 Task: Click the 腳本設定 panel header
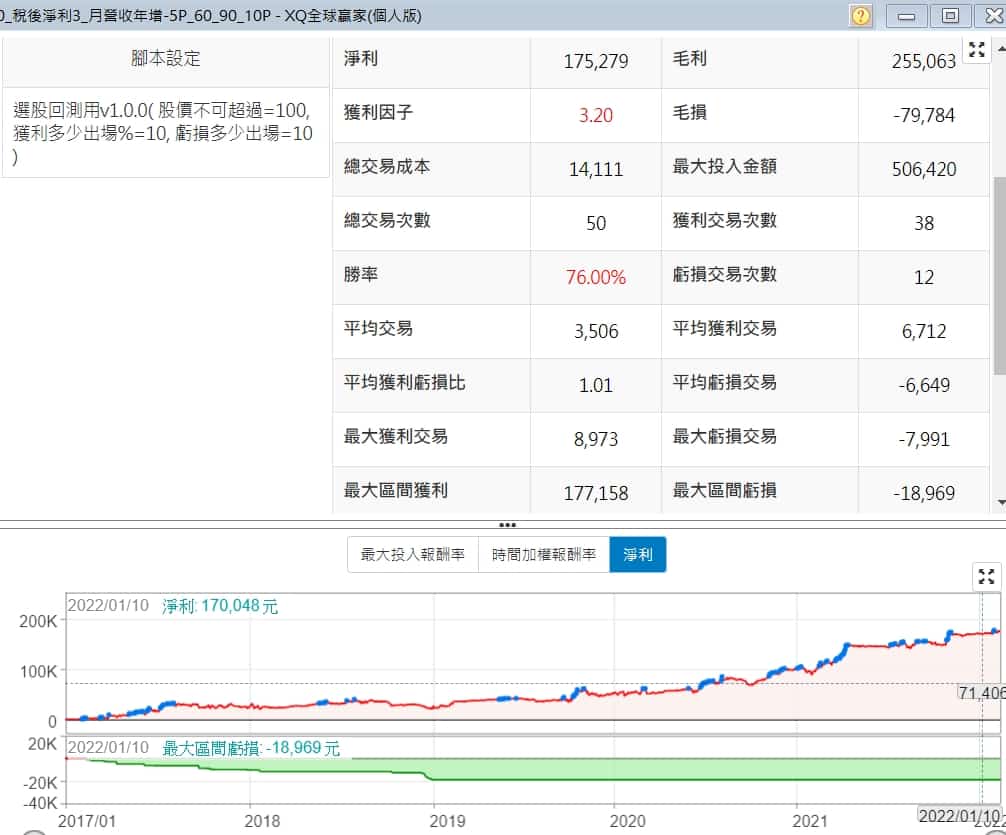[x=166, y=59]
